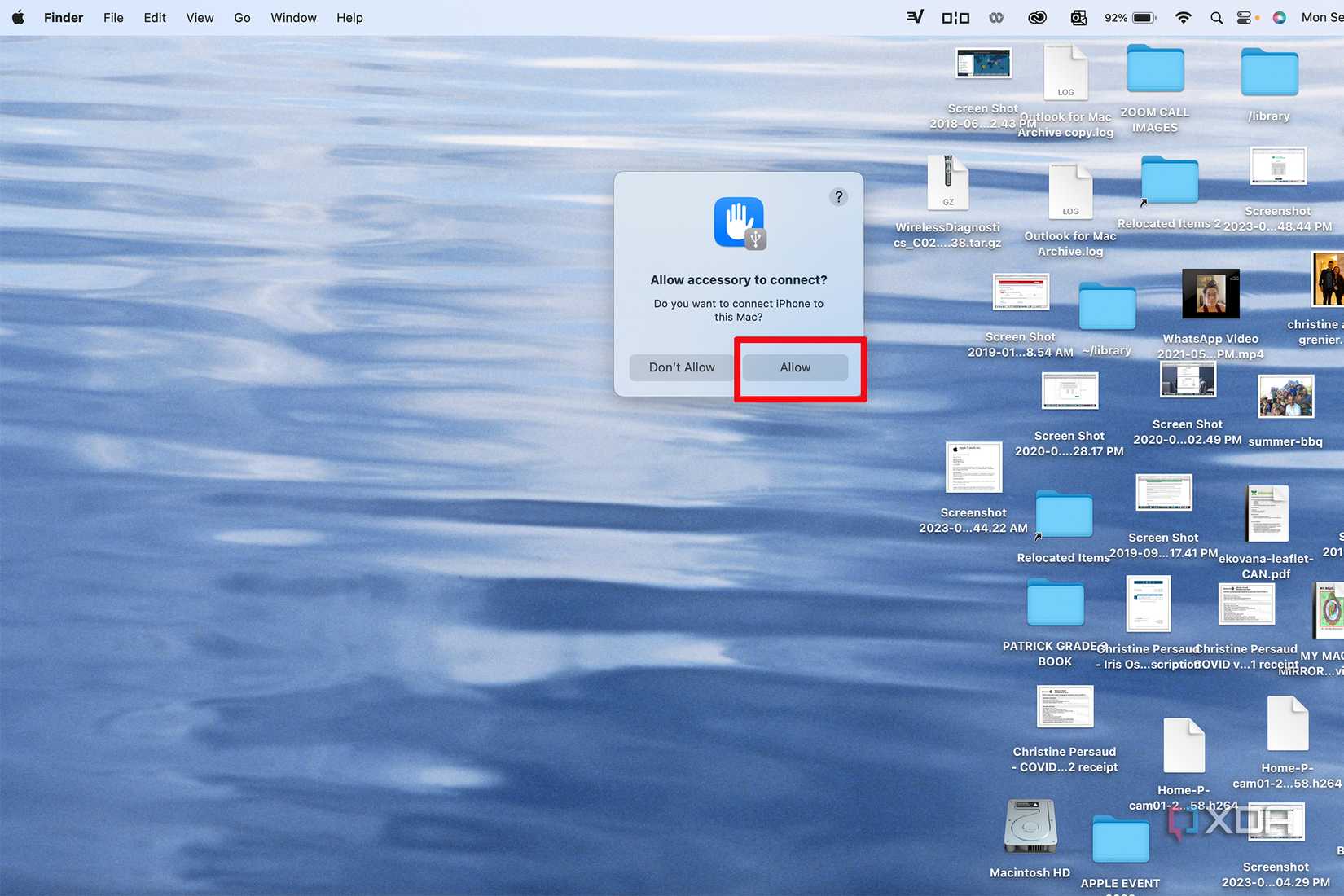
Task: Select Outlook for Mac Archive copy.log file
Action: (x=1065, y=73)
